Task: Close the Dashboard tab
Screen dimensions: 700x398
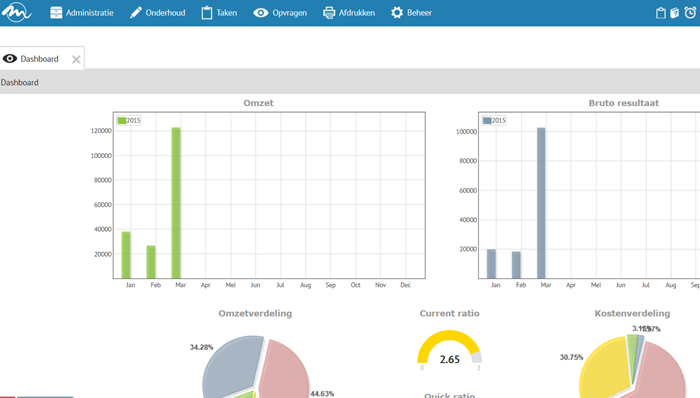Action: [x=76, y=59]
